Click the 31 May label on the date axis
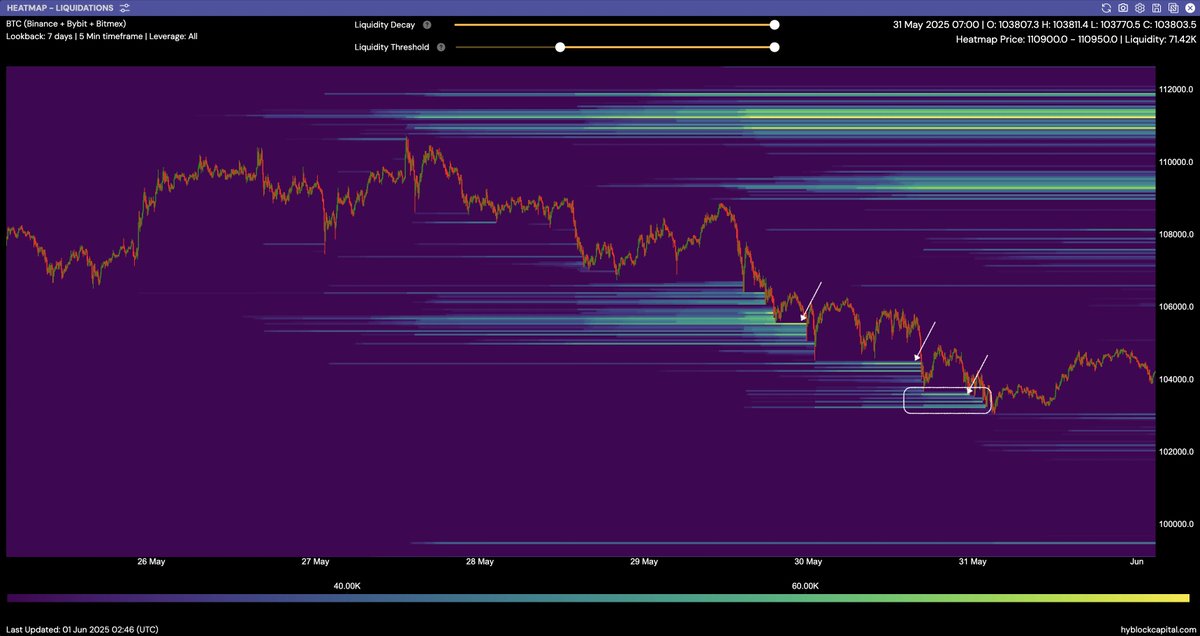Screen dimensions: 1200x636 [x=972, y=561]
